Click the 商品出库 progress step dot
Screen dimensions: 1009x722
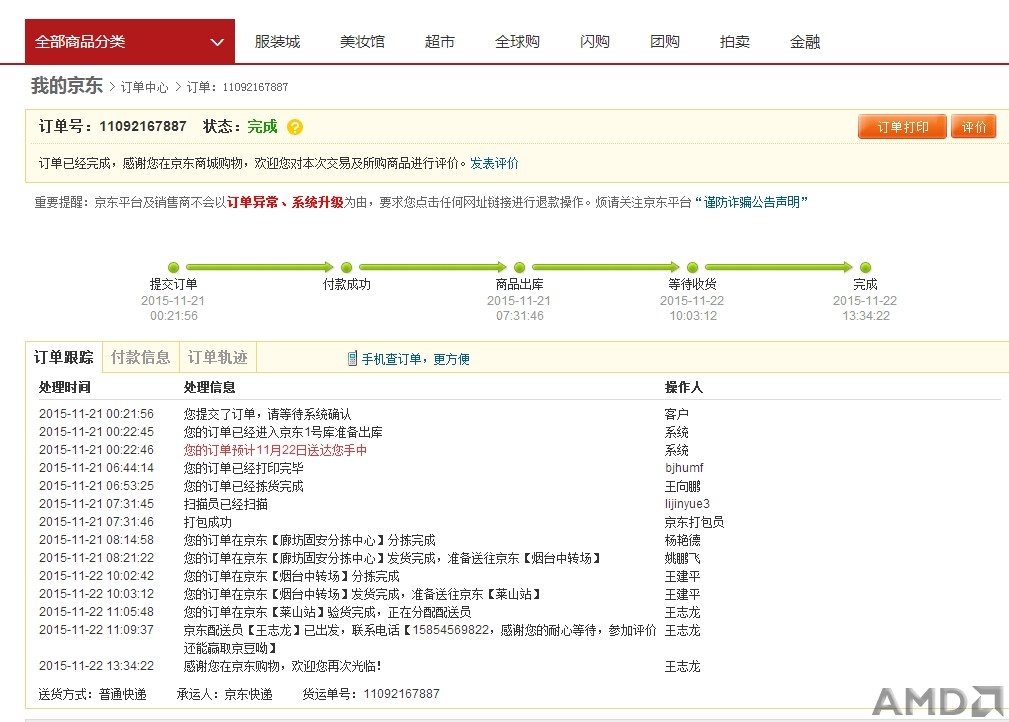519,267
